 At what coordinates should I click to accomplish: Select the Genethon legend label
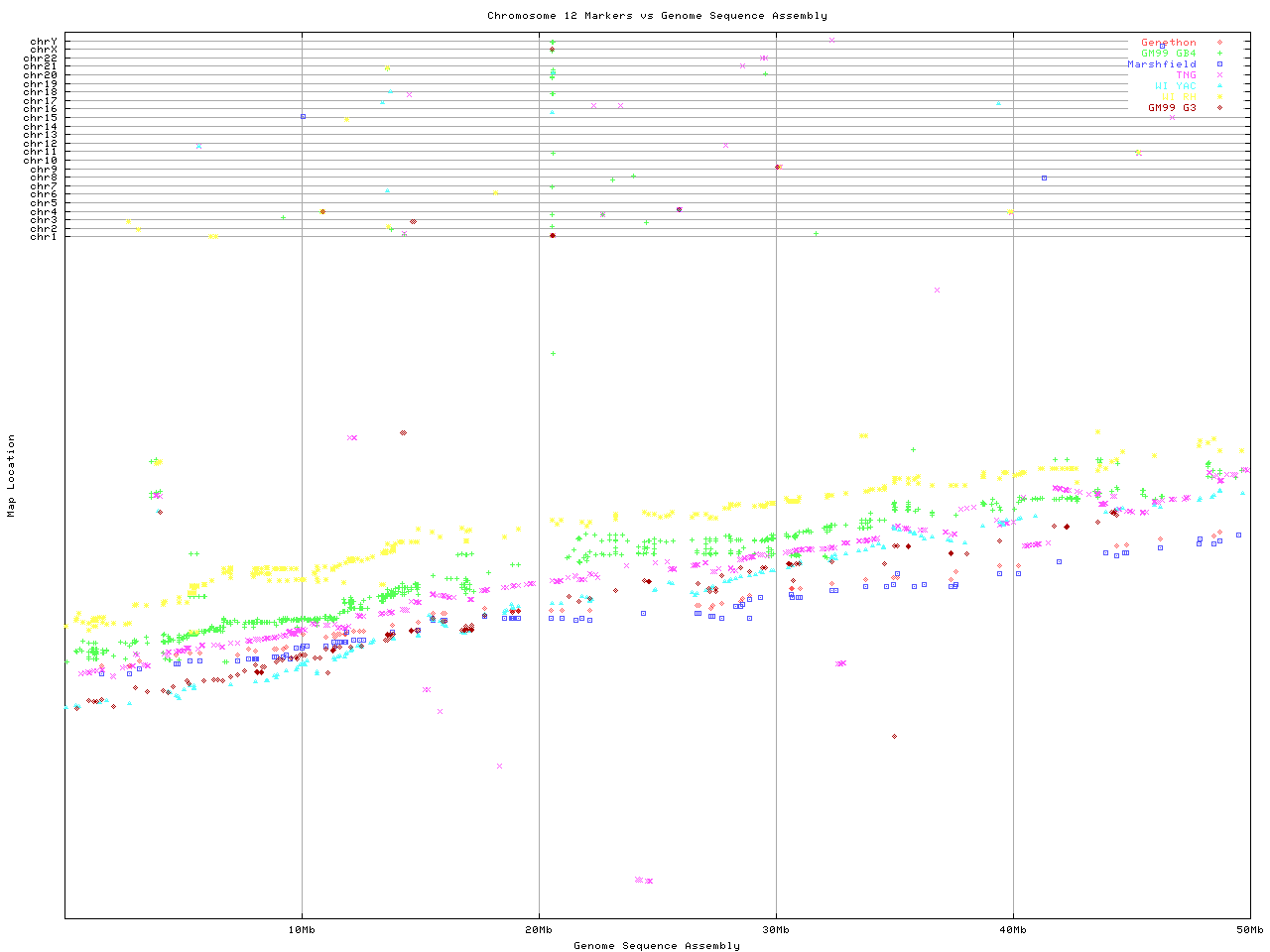coord(1168,43)
